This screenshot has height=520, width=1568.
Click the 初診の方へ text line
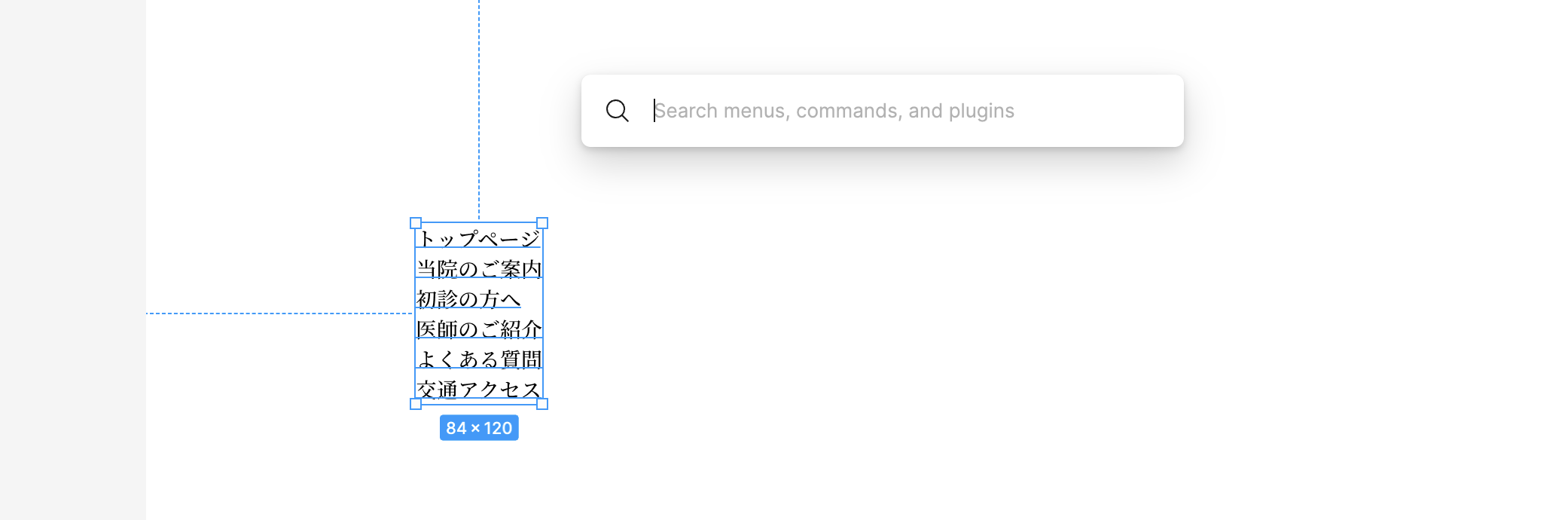468,298
